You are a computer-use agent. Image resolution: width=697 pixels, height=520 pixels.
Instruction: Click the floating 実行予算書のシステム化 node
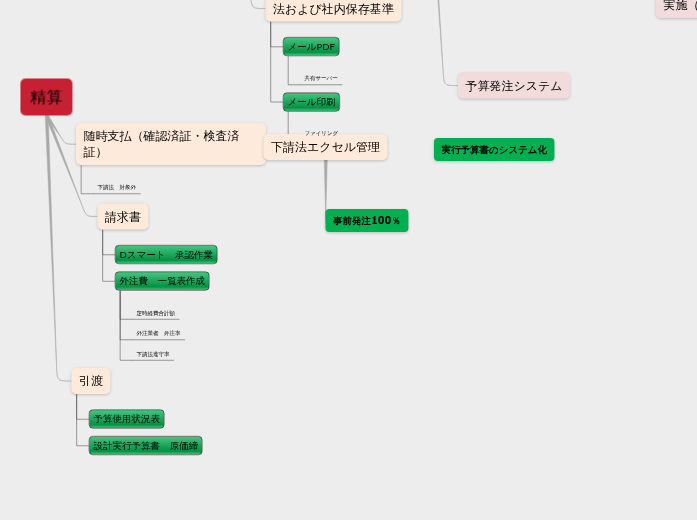tap(493, 150)
